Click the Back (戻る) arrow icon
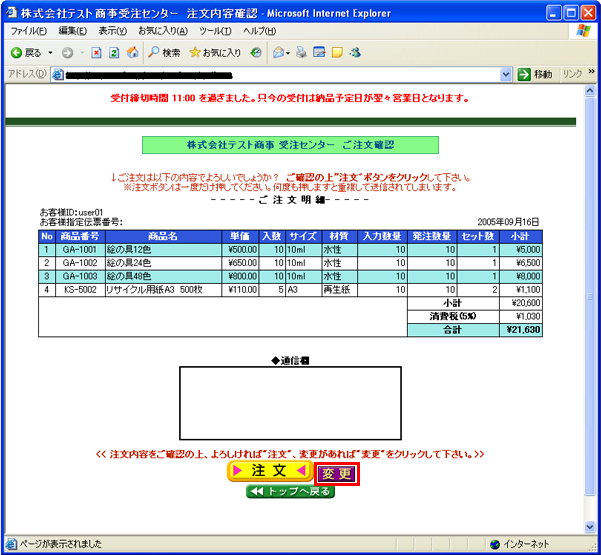This screenshot has width=601, height=555. [16, 53]
